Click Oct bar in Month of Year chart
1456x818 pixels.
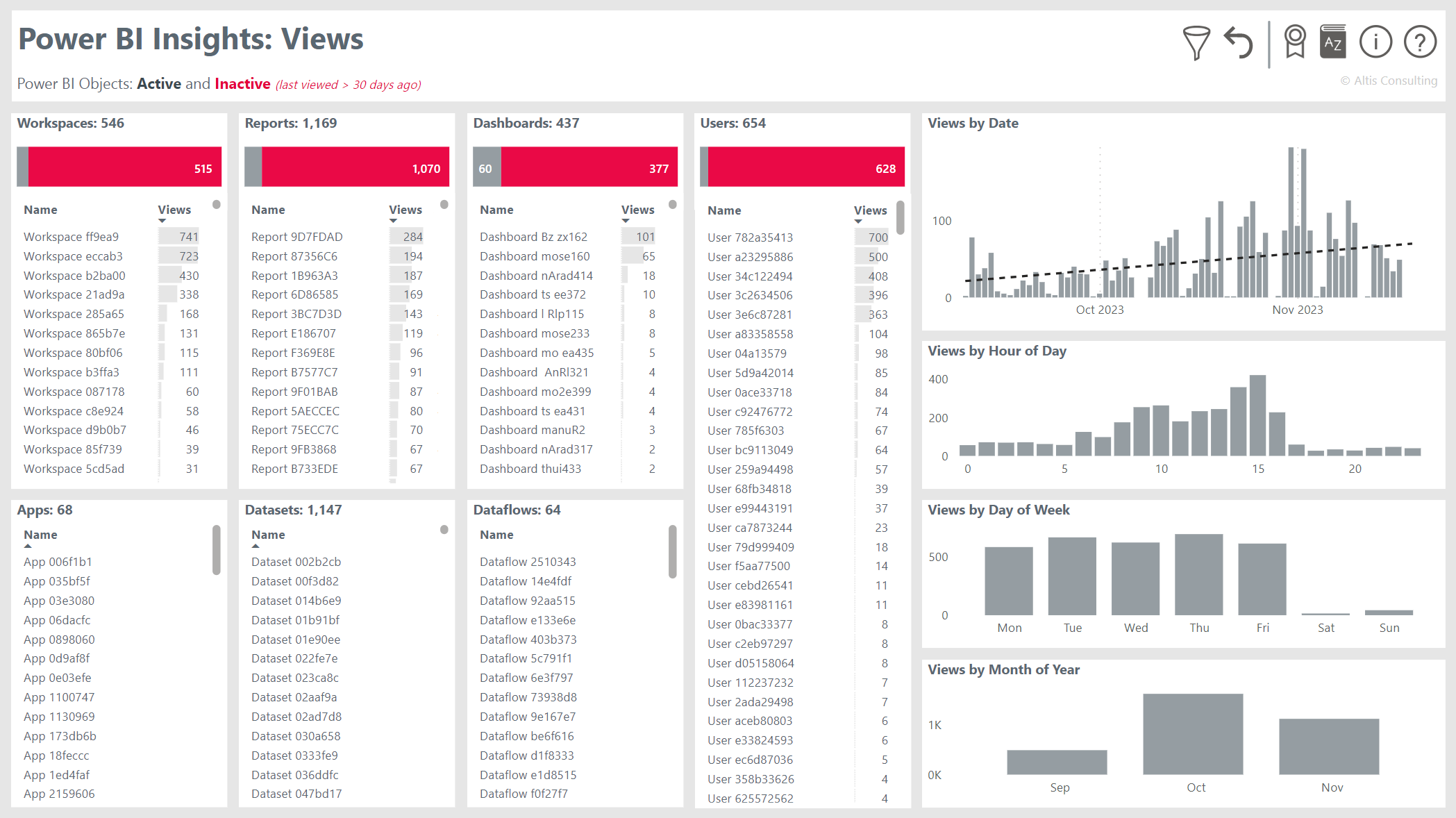tap(1193, 734)
